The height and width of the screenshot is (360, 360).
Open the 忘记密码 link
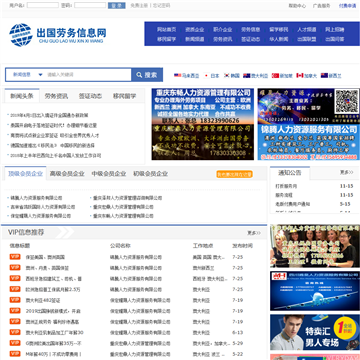161,6
